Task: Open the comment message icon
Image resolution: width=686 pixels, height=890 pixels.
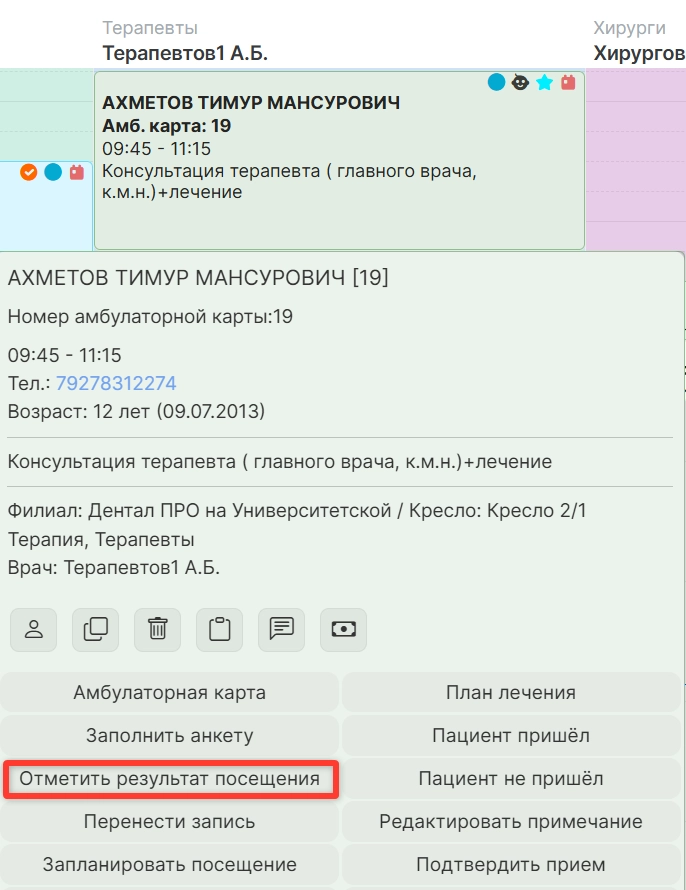Action: (281, 629)
